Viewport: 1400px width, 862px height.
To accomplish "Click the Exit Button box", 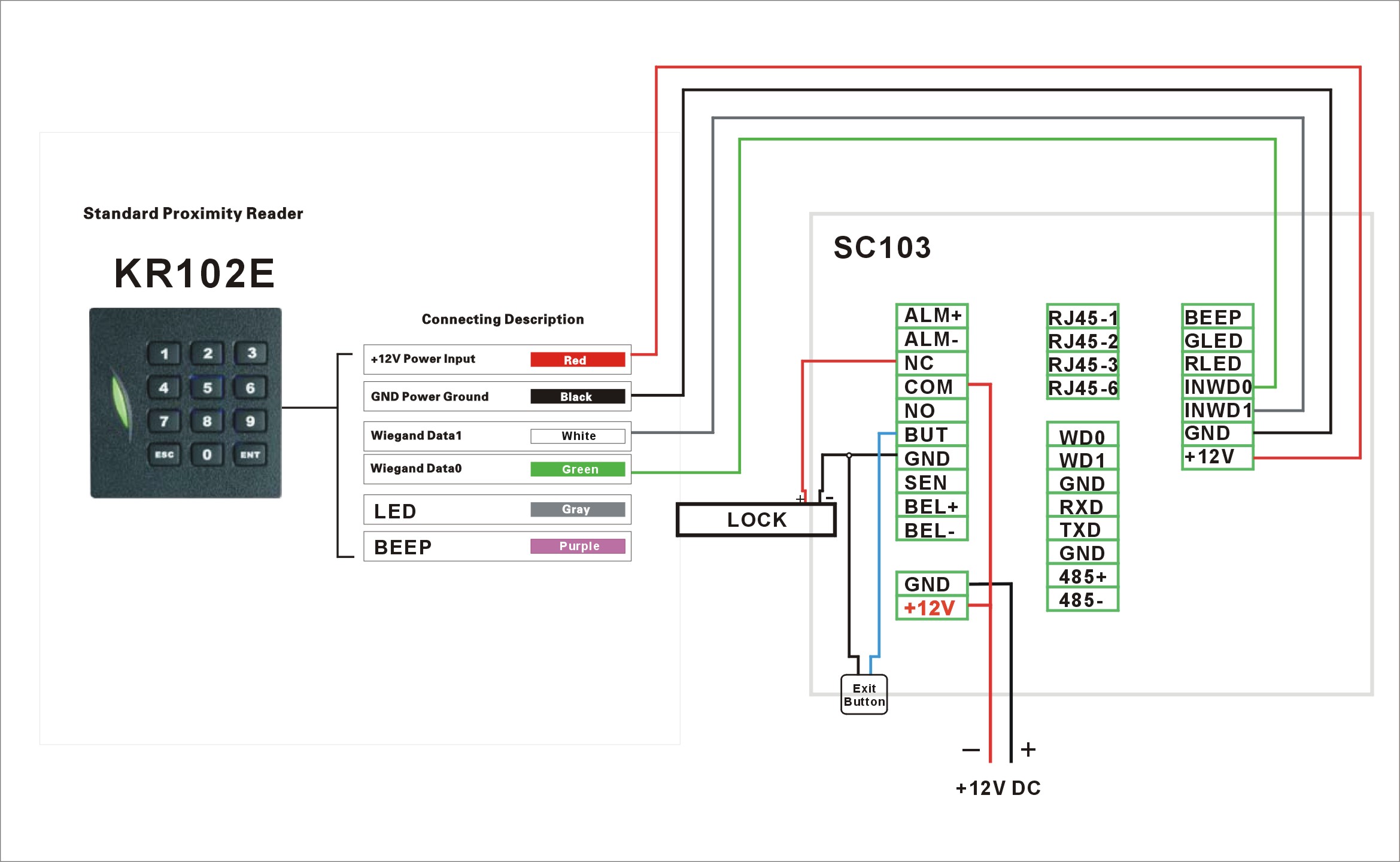I will pyautogui.click(x=864, y=694).
